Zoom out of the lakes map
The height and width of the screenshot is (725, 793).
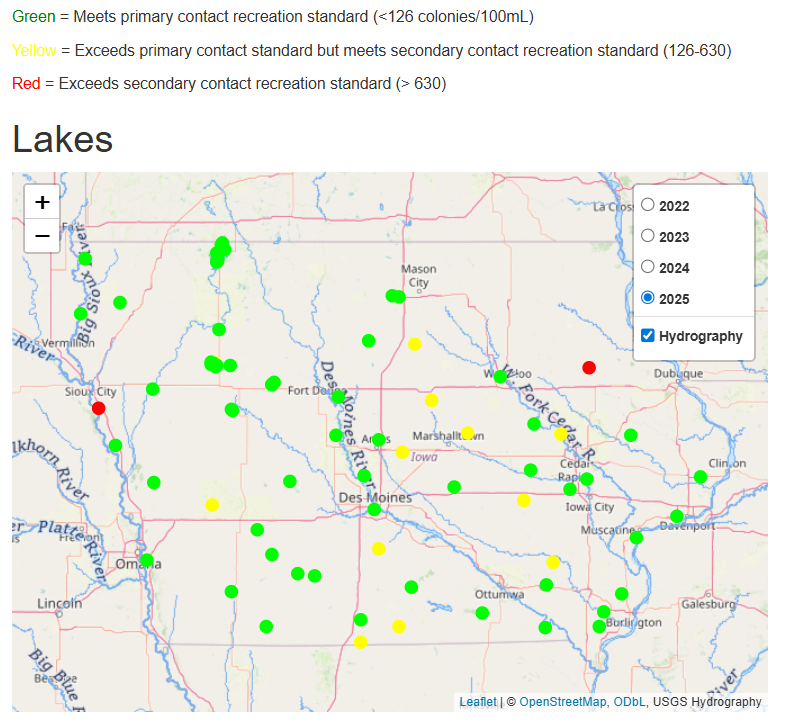(x=42, y=236)
